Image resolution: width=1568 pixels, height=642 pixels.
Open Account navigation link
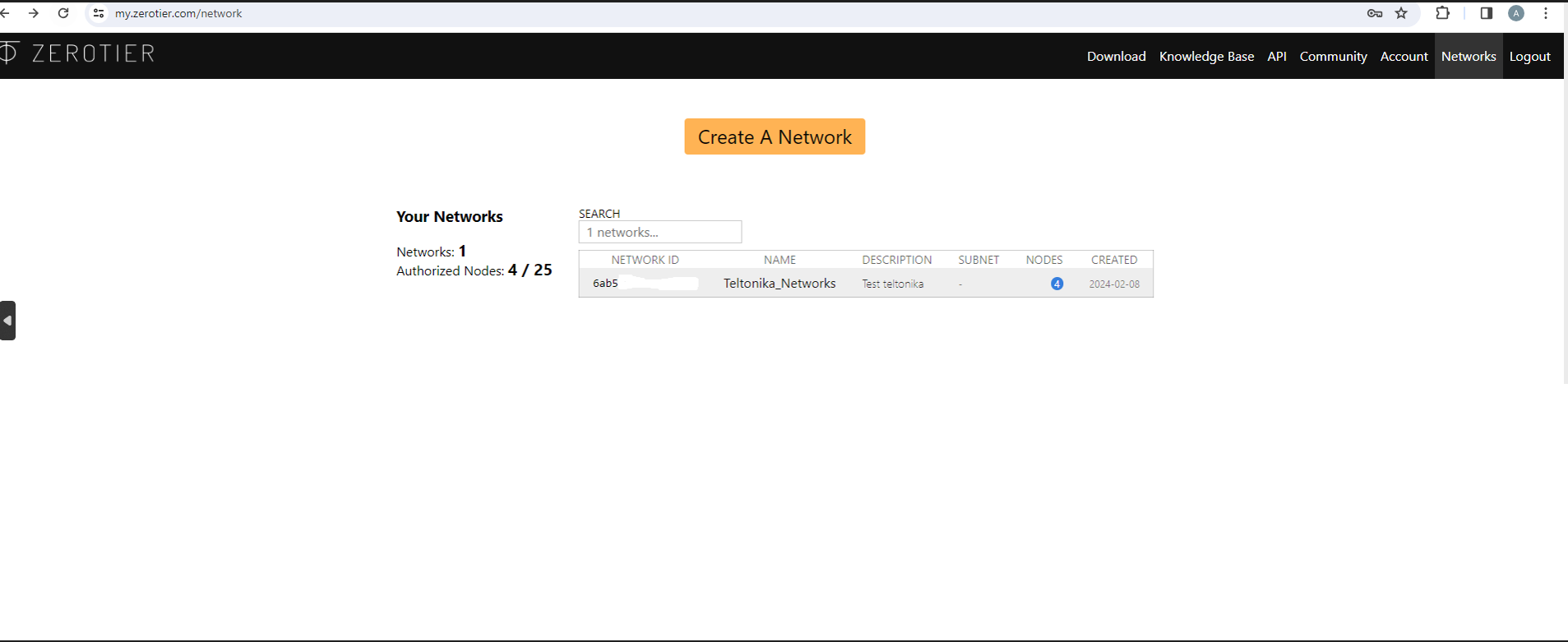[x=1404, y=56]
